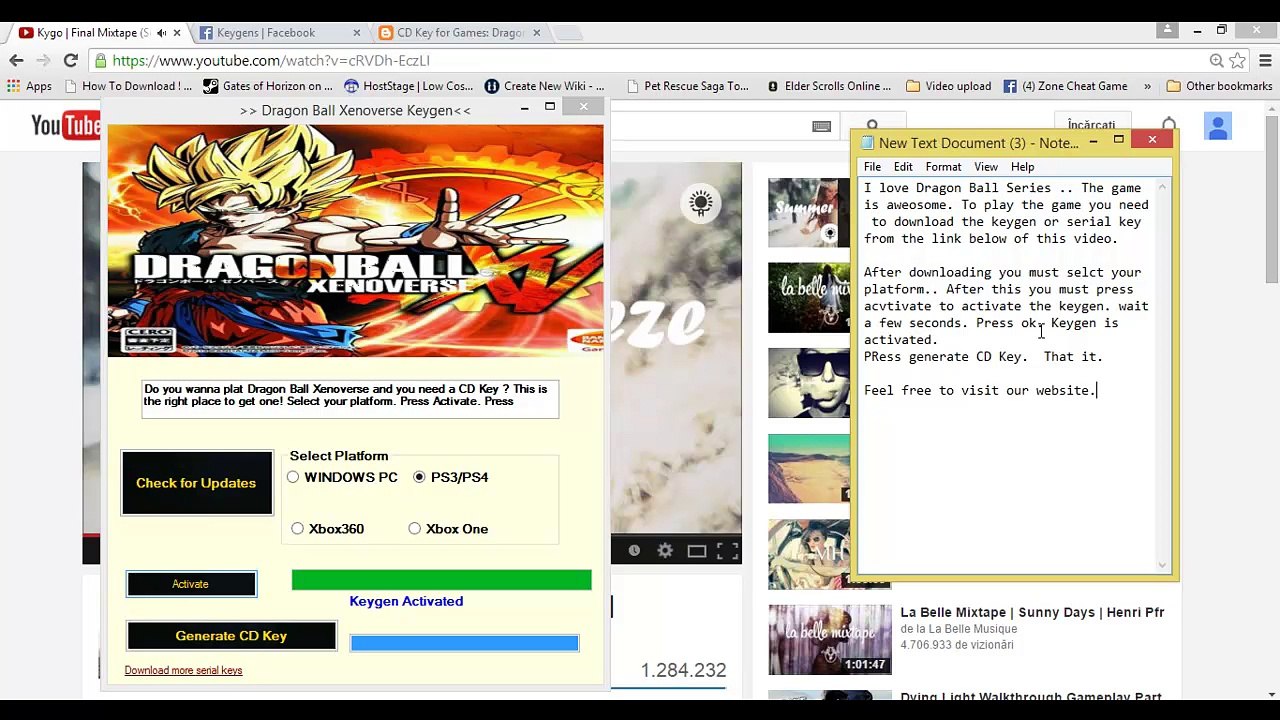Close the CD Key for Games tab
1280x720 pixels.
click(536, 33)
